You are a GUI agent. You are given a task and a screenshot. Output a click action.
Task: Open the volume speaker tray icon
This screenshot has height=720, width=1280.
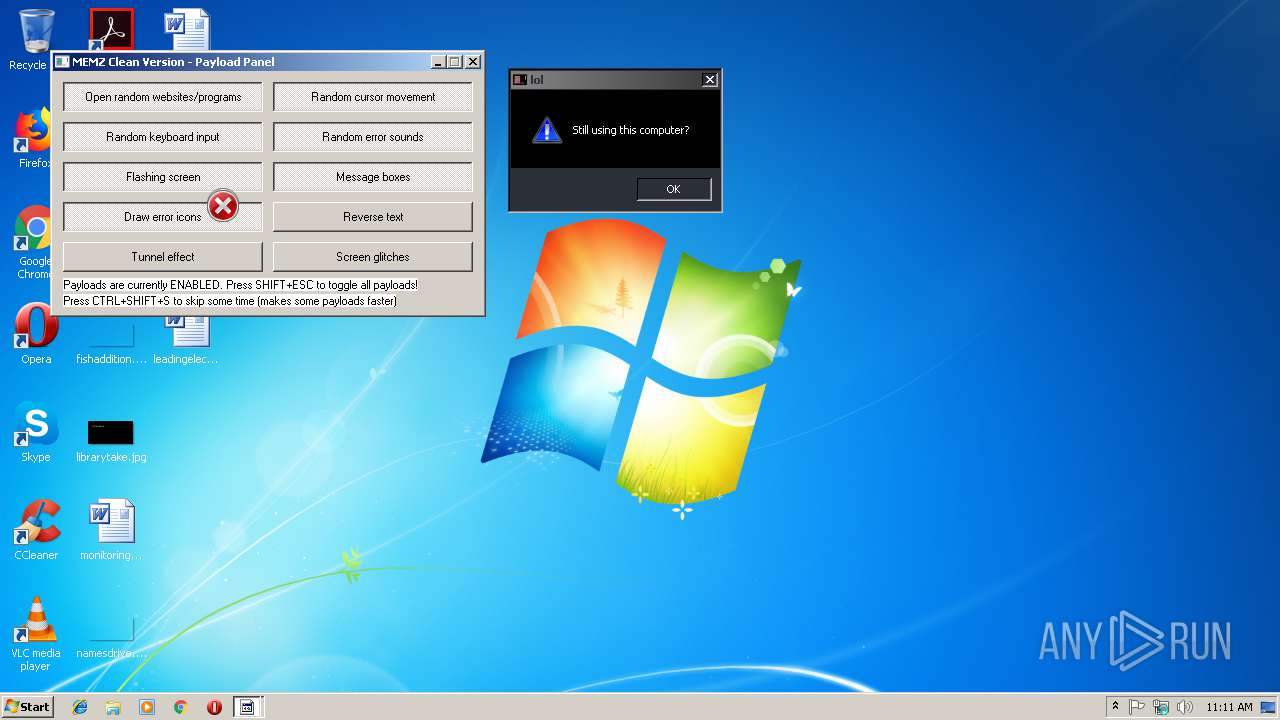pyautogui.click(x=1185, y=707)
